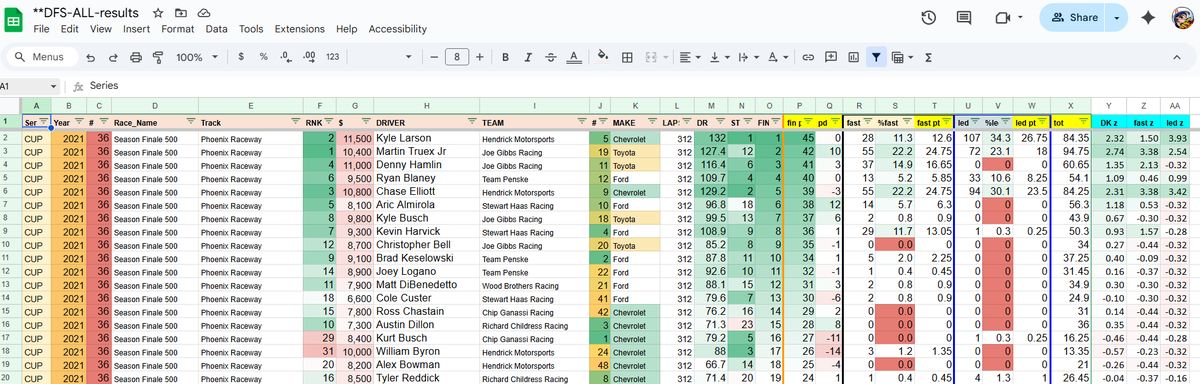Open the filter views dropdown
Viewport: 1200px width, 384px height.
[903, 57]
